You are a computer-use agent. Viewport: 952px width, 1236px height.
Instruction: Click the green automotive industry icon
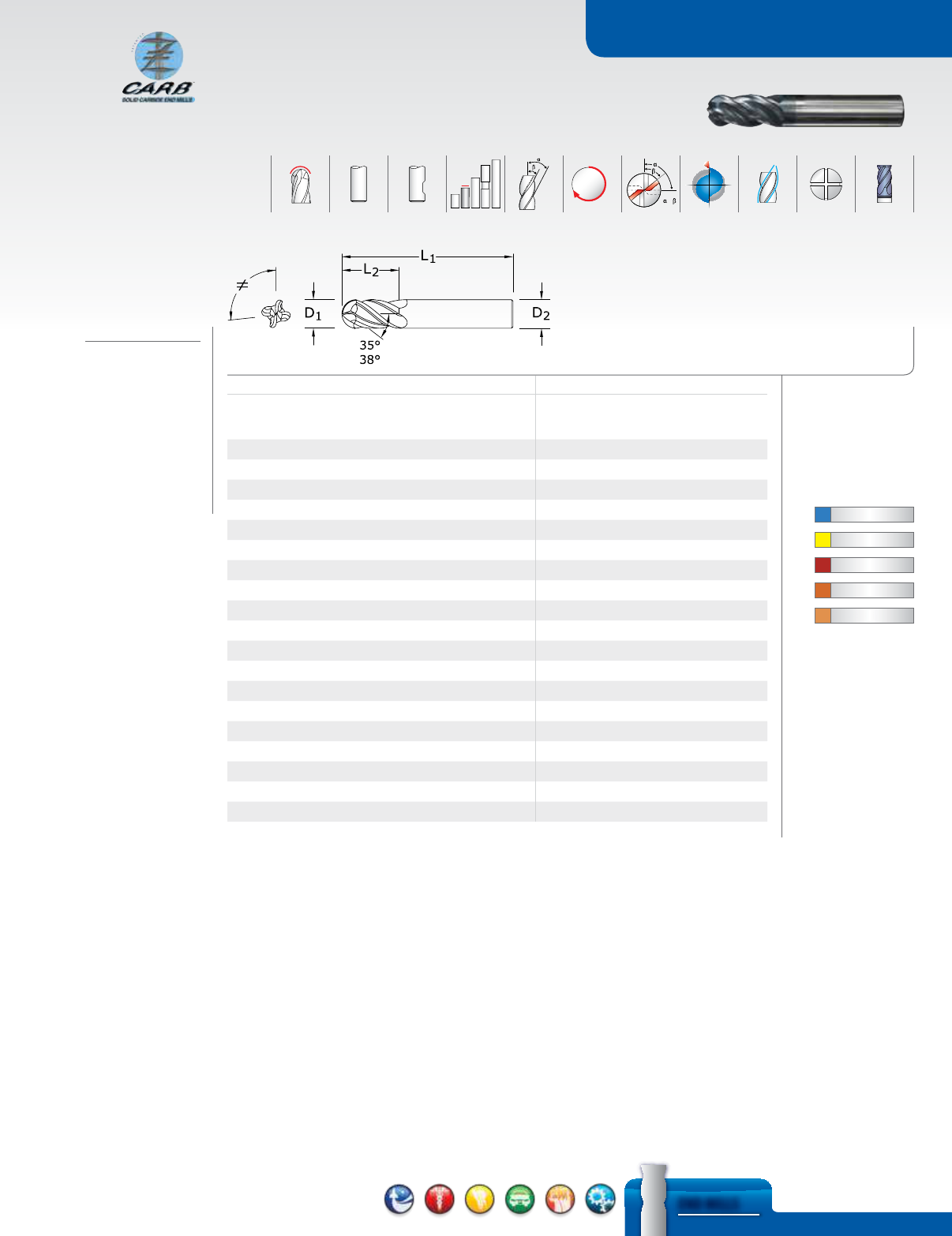522,1197
